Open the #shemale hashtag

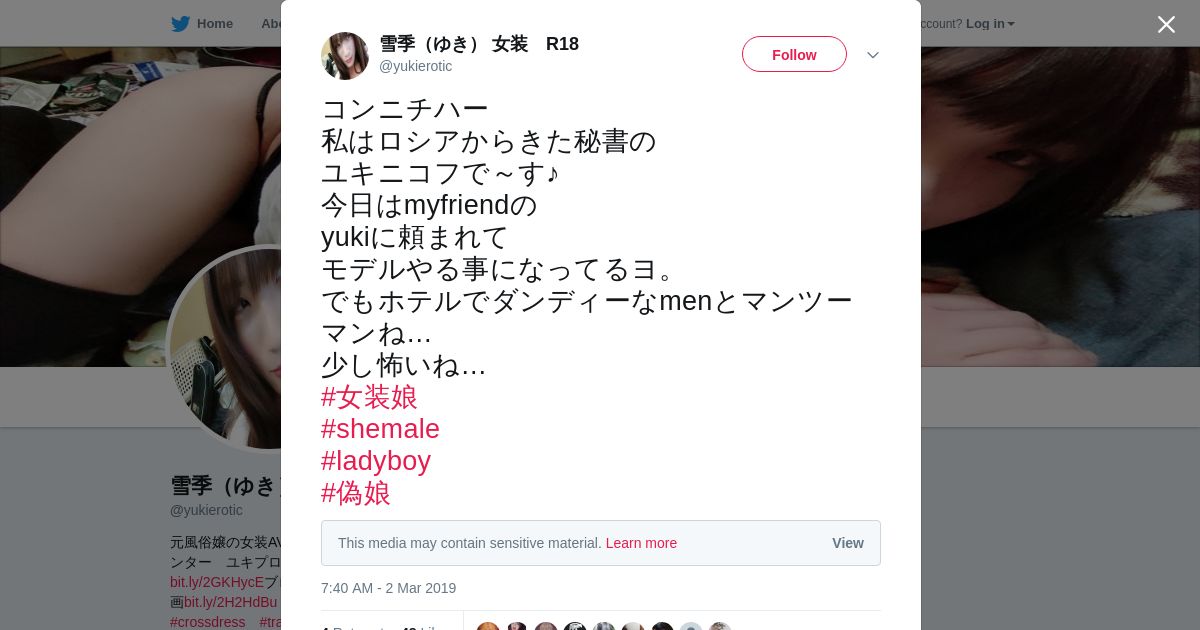(380, 429)
